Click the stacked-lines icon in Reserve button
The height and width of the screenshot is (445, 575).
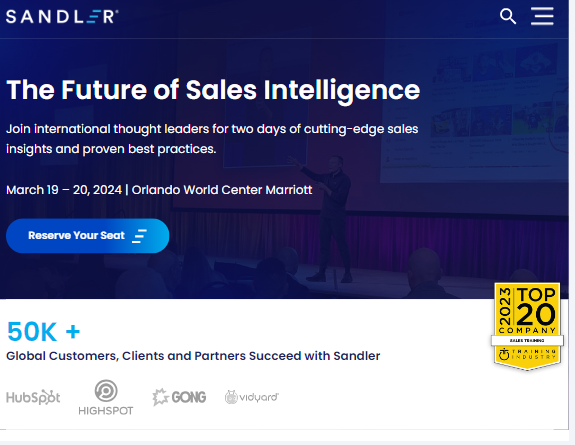[139, 236]
